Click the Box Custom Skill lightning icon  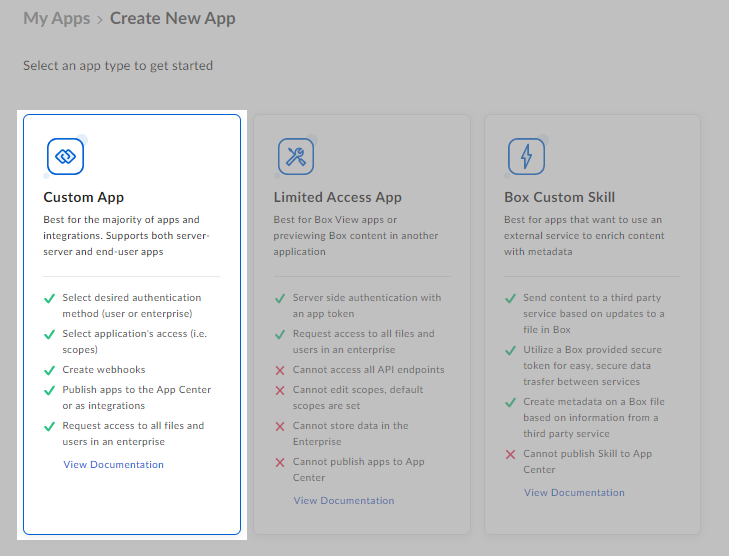pyautogui.click(x=526, y=156)
